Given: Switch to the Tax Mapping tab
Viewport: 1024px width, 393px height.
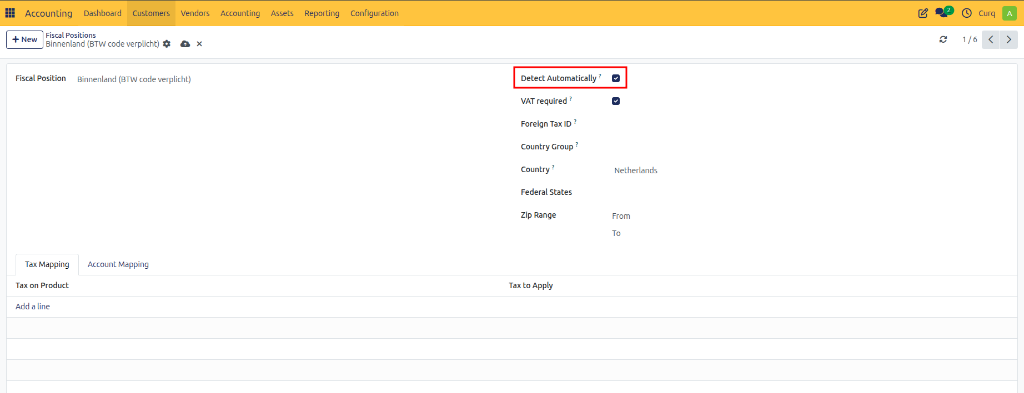Looking at the screenshot, I should point(46,264).
